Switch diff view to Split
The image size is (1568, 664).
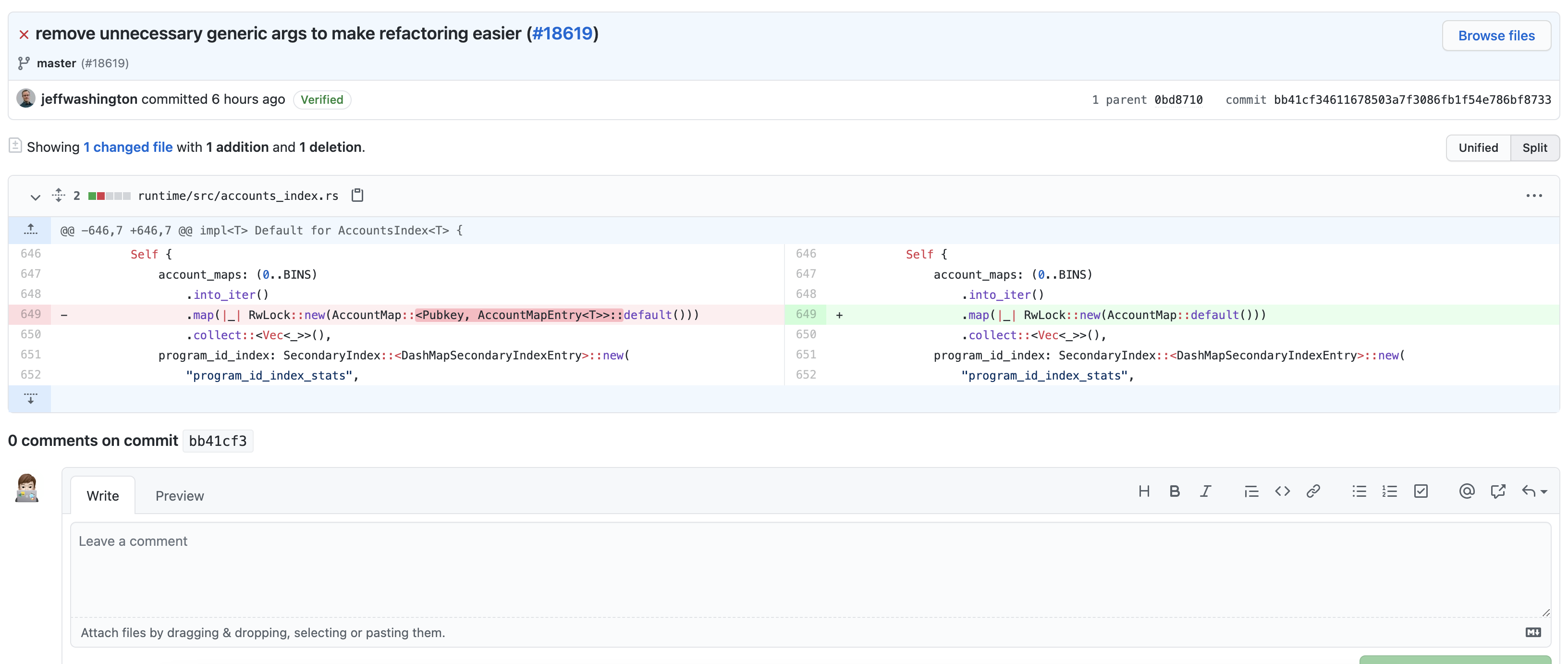(1534, 148)
